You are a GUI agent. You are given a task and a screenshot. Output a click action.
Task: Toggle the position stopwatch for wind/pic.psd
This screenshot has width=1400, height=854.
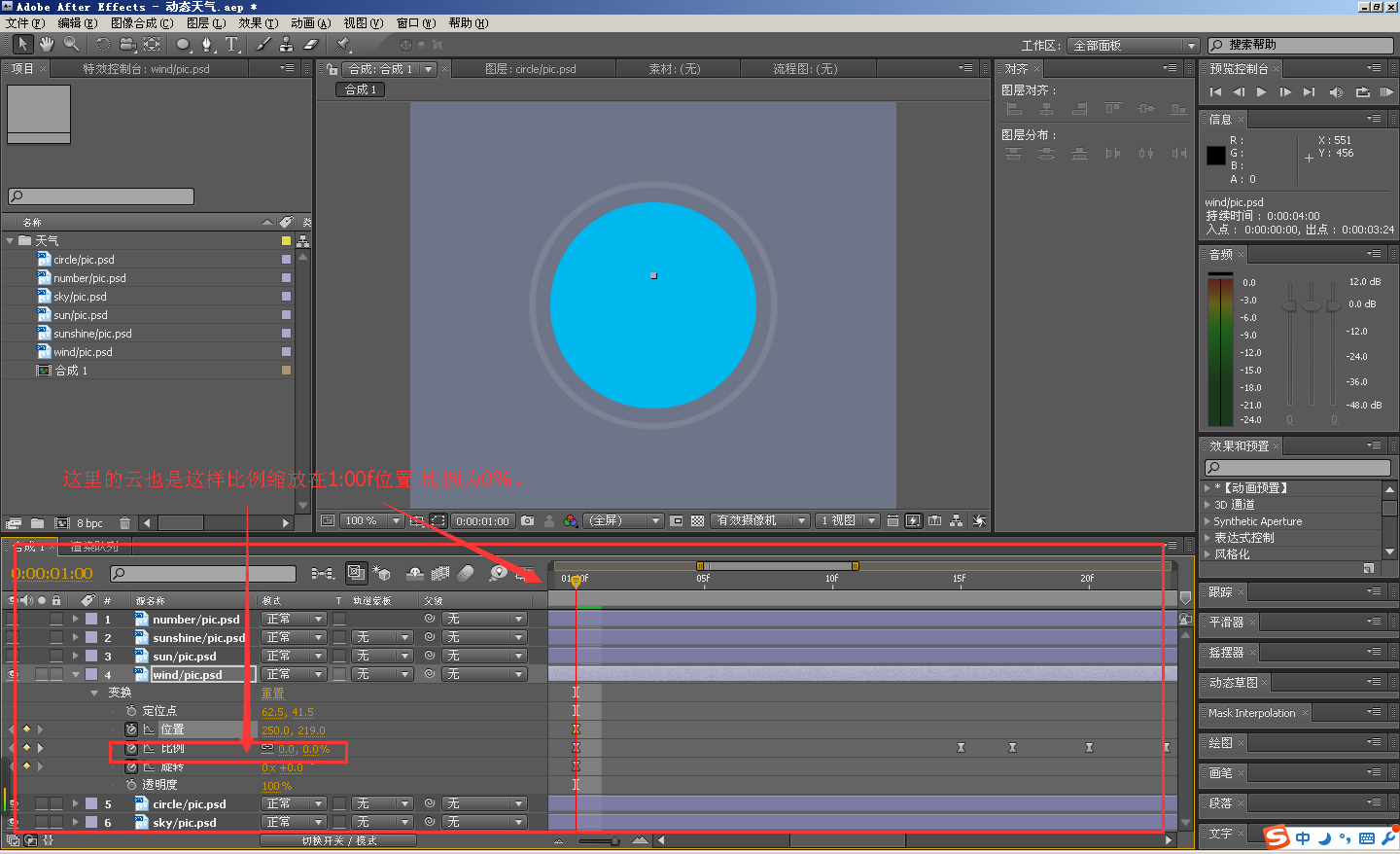(131, 729)
